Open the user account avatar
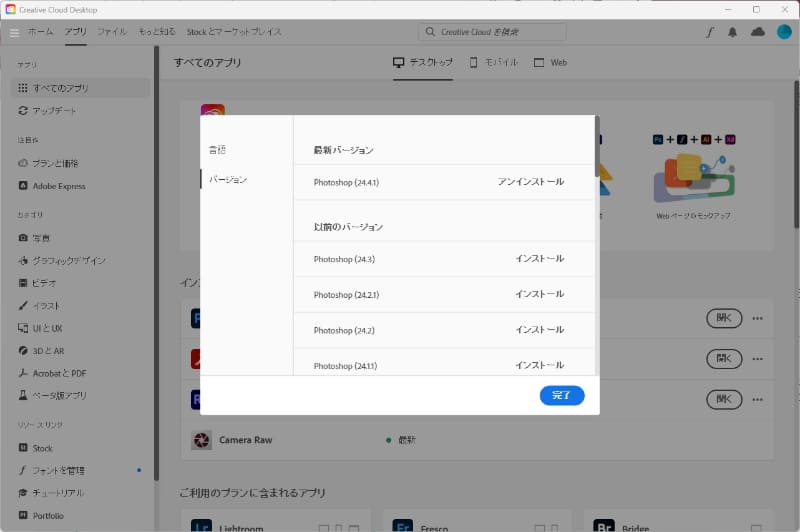 tap(784, 32)
